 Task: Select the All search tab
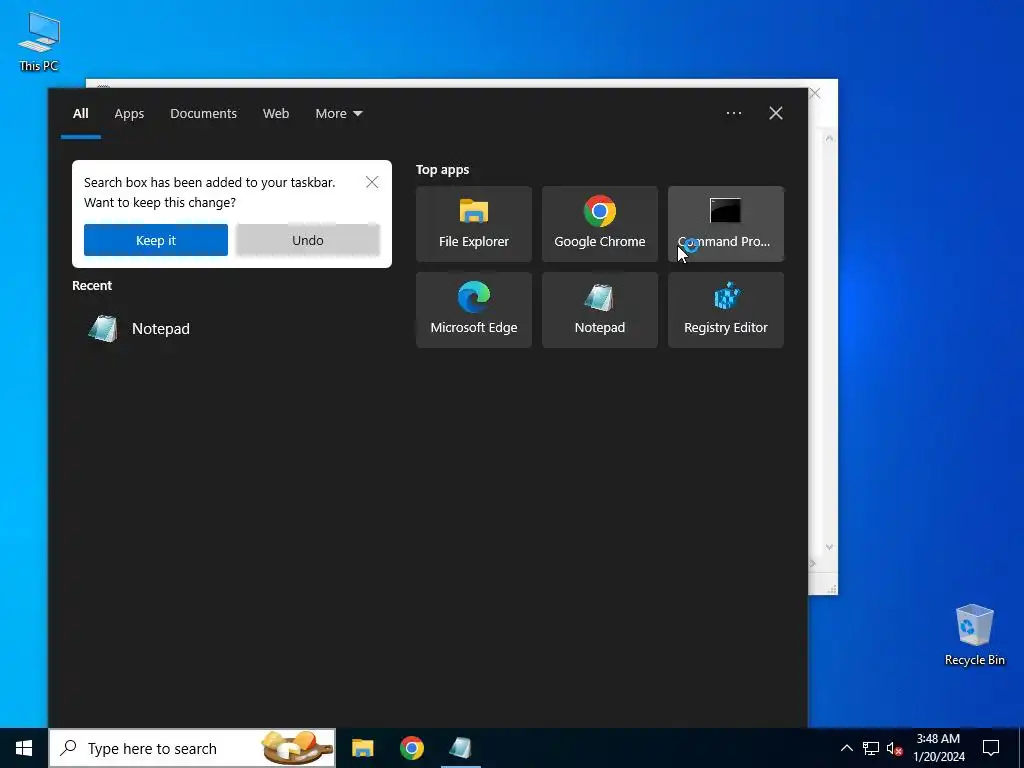tap(80, 114)
